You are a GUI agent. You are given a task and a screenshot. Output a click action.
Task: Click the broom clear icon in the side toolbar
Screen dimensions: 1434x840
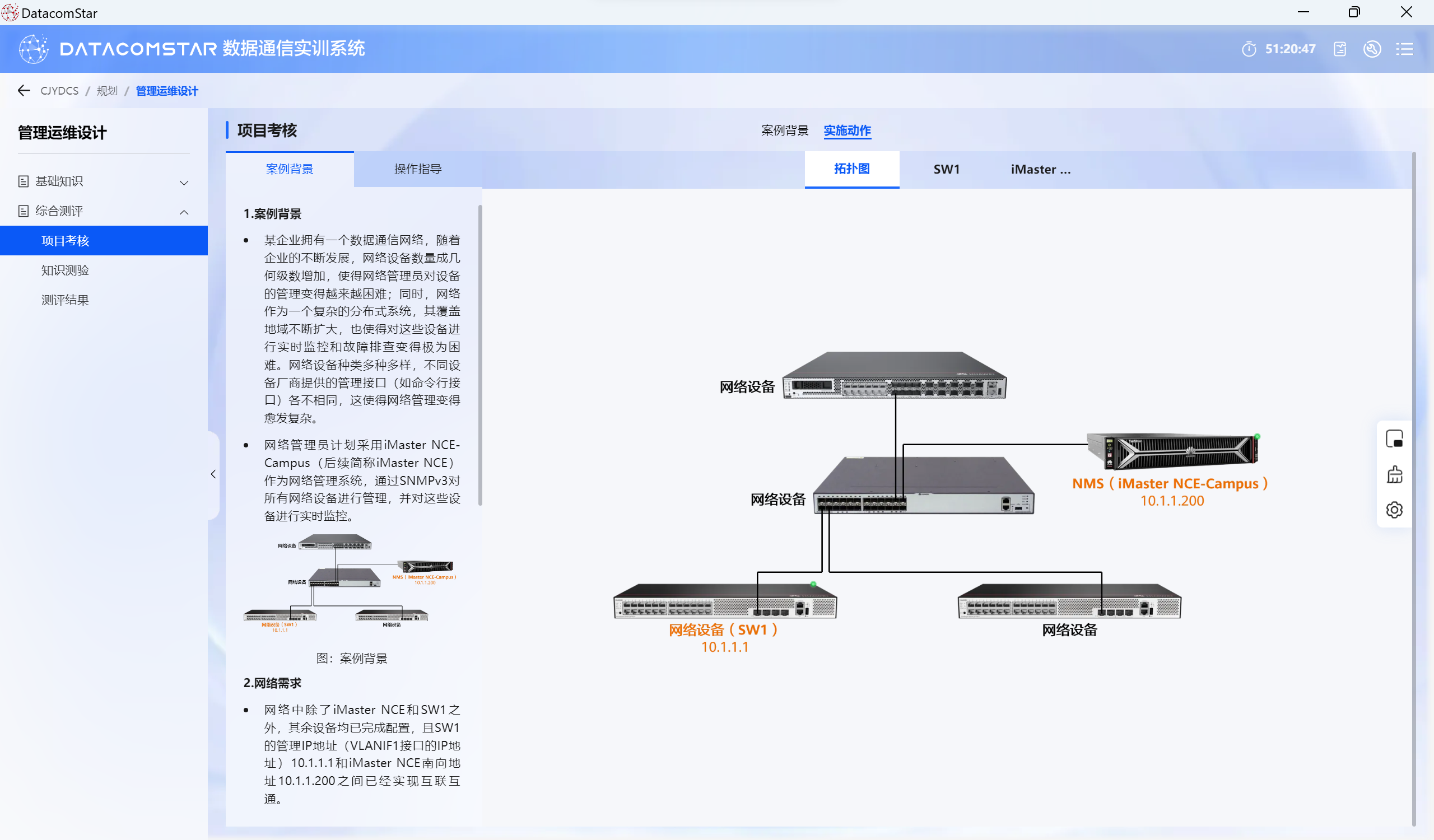[1394, 474]
